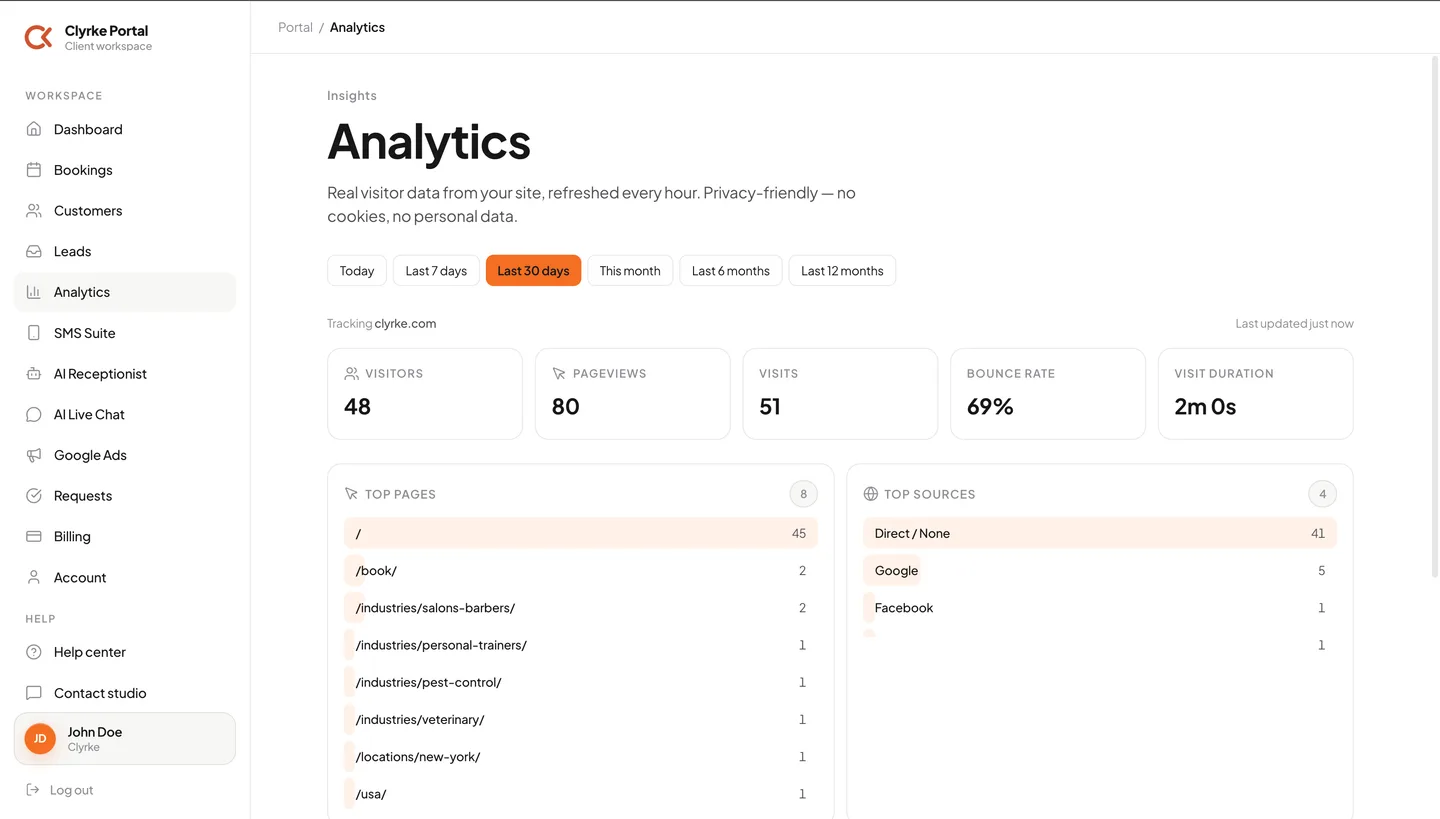Navigate to the Leads section
The width and height of the screenshot is (1440, 819).
(x=125, y=251)
